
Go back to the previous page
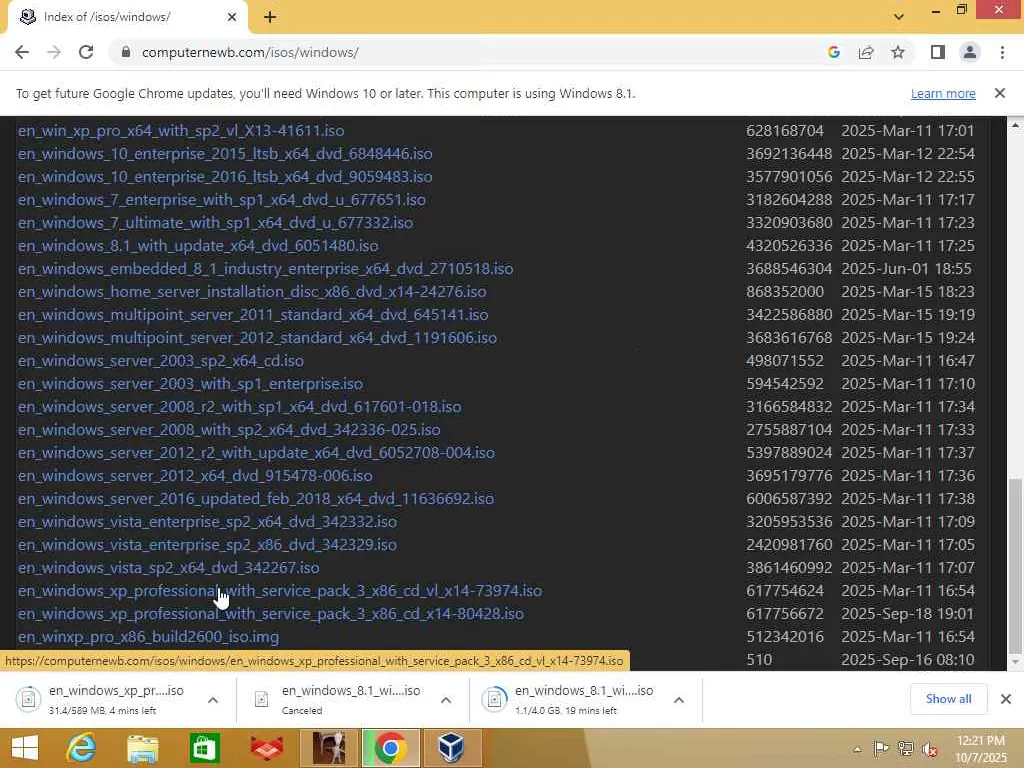click(x=22, y=52)
